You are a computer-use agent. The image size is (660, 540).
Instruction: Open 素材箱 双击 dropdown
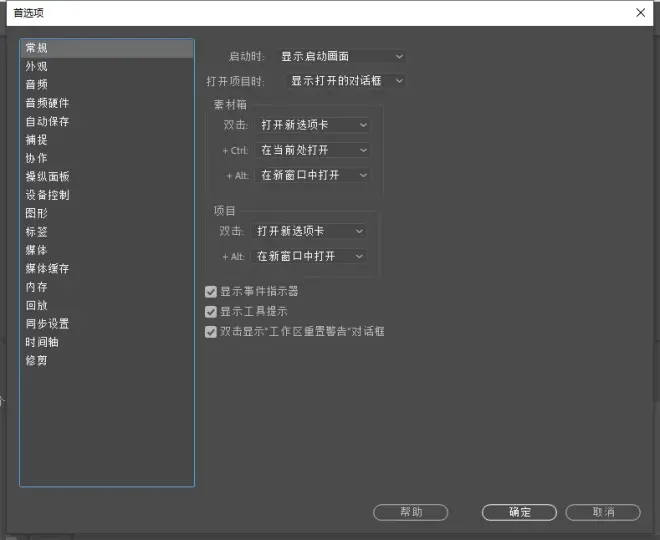click(x=312, y=125)
